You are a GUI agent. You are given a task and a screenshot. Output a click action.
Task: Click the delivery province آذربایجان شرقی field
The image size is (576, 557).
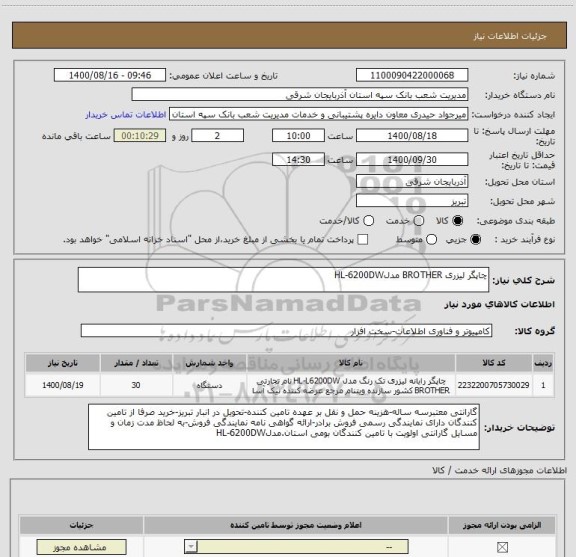pos(412,182)
